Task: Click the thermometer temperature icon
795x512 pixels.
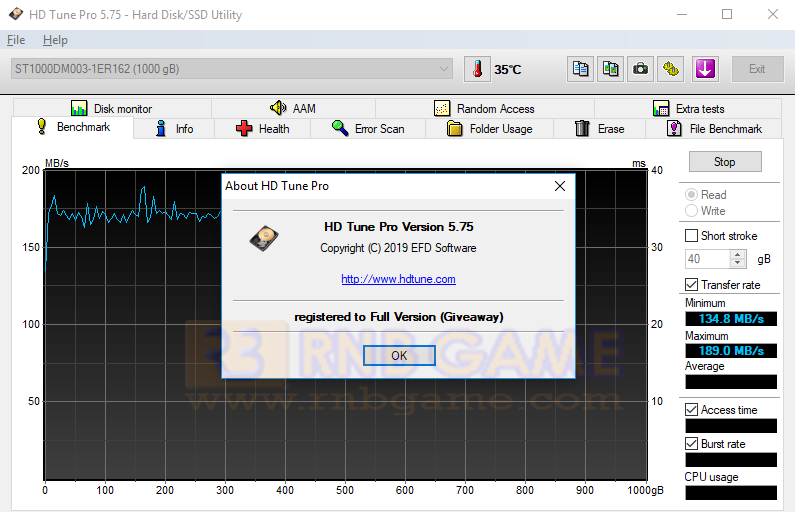Action: [477, 69]
